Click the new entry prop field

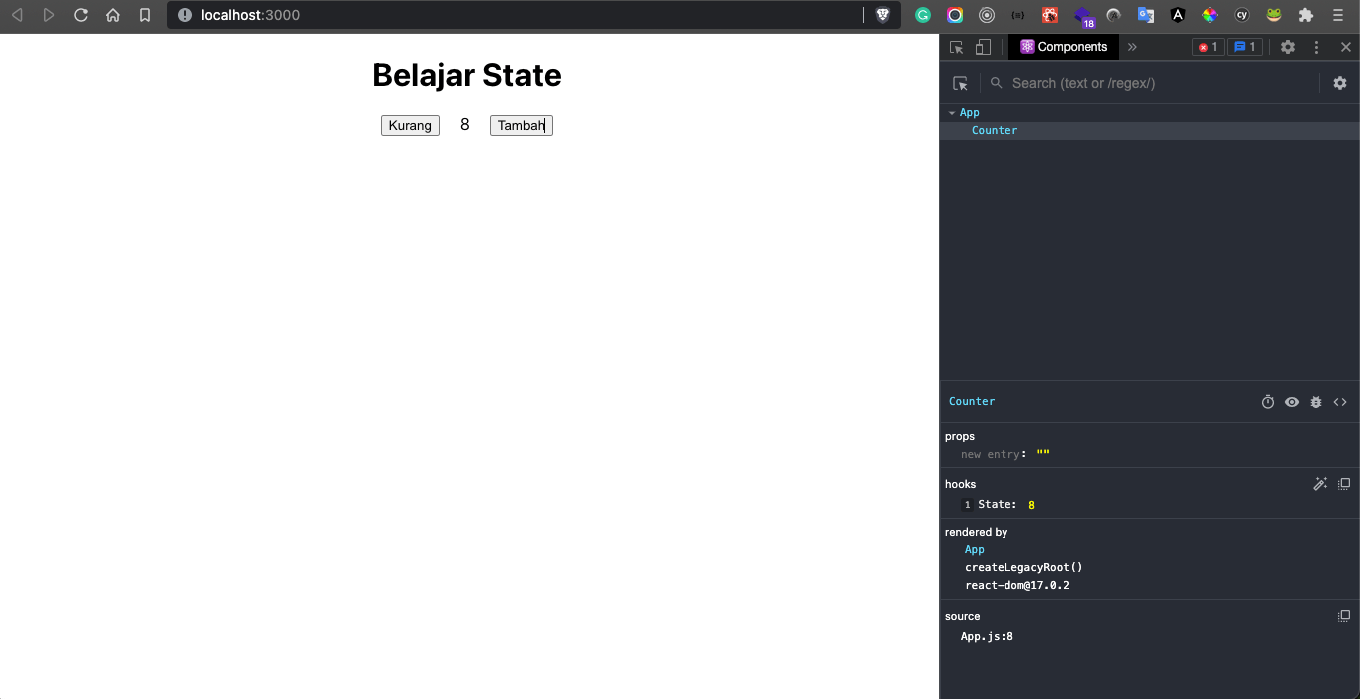(x=990, y=454)
